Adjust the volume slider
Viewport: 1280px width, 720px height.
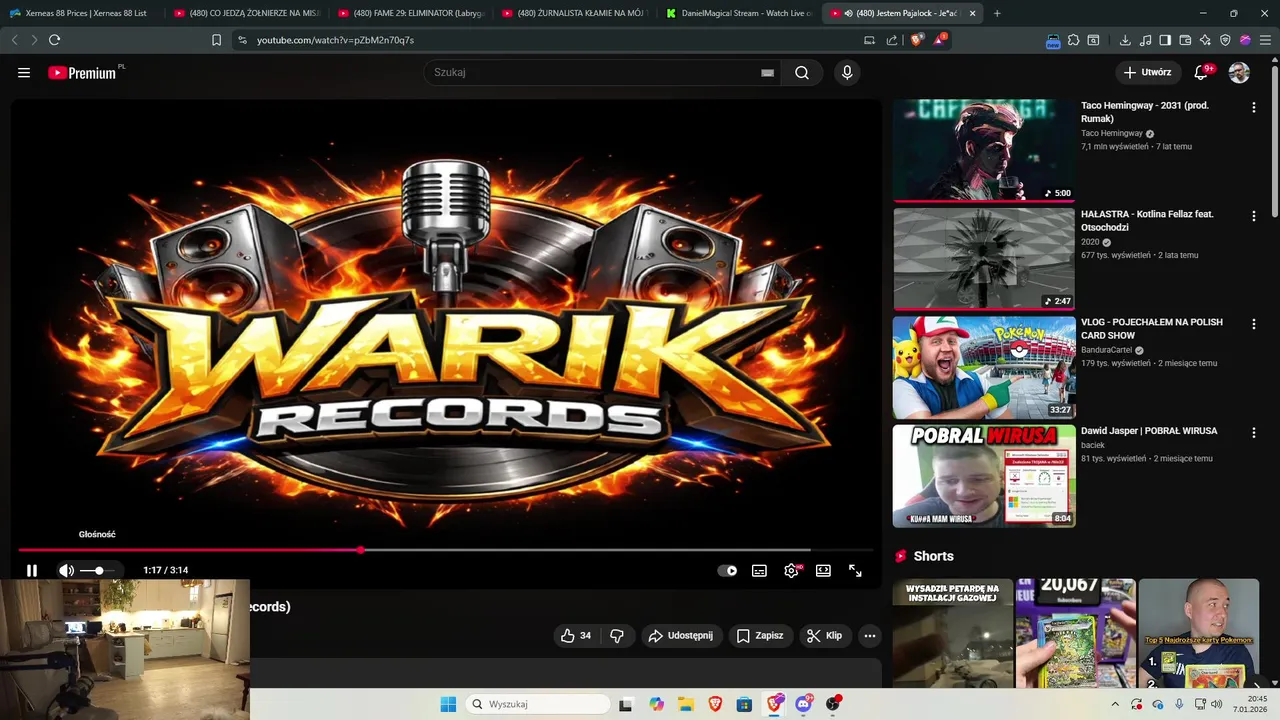point(98,570)
